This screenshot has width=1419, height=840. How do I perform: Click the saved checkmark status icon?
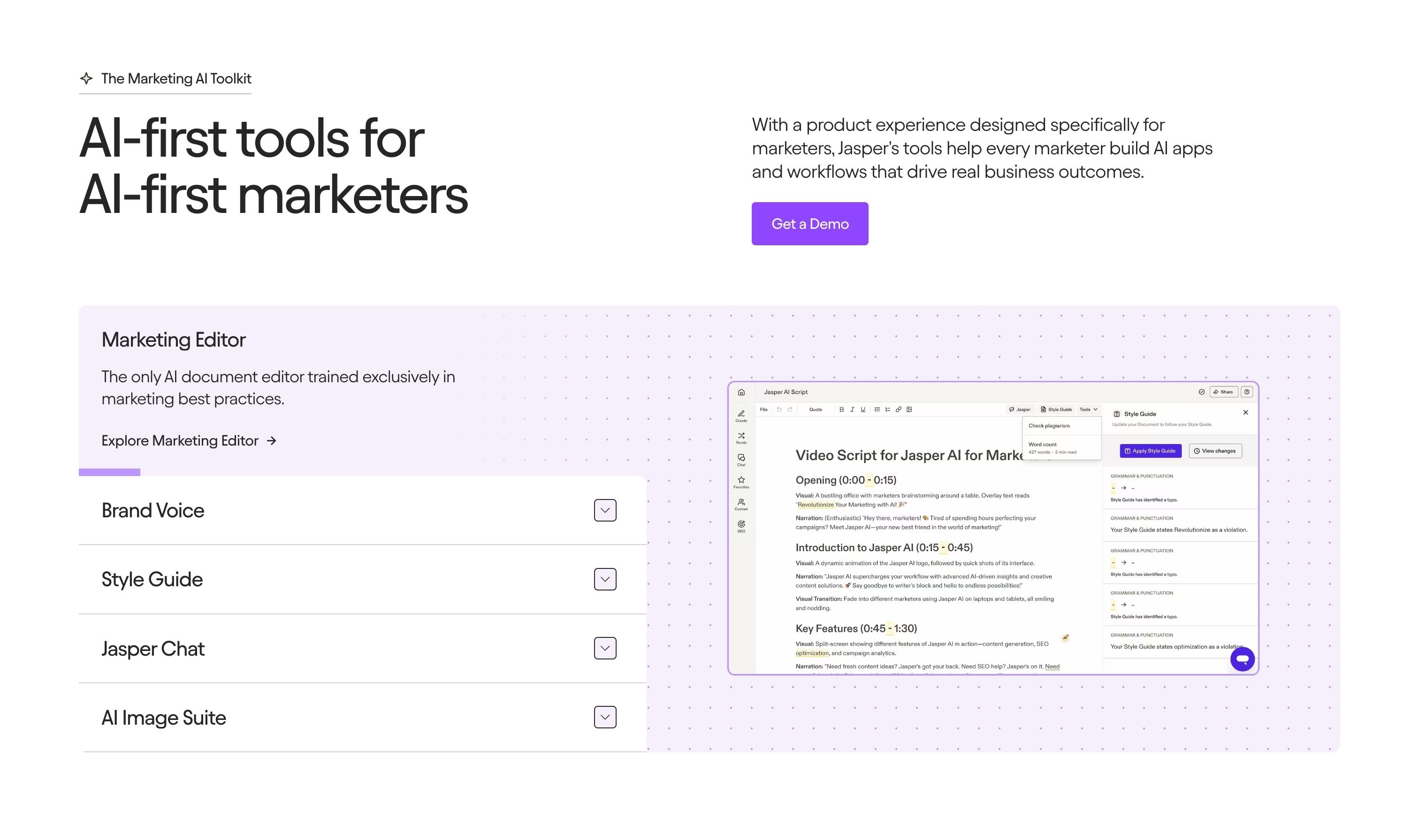(1202, 392)
